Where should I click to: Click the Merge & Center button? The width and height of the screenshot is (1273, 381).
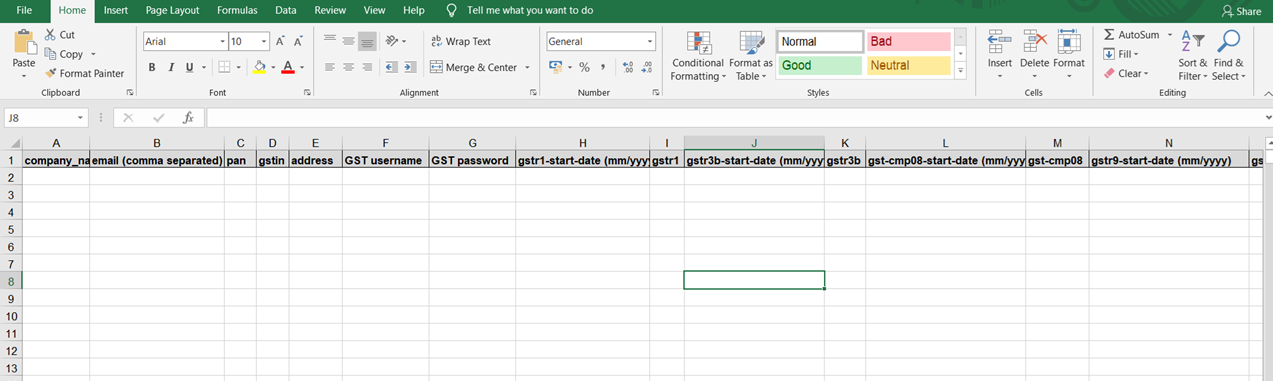tap(475, 67)
